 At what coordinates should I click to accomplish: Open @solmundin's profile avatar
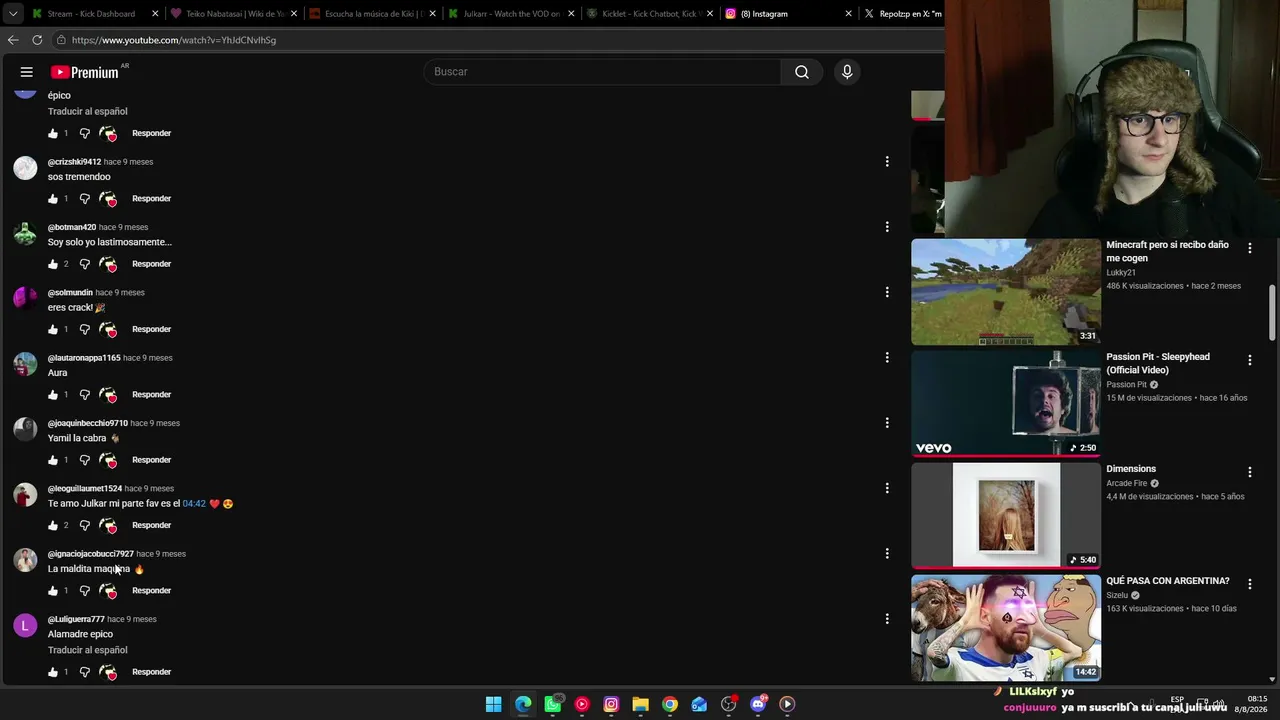coord(25,298)
